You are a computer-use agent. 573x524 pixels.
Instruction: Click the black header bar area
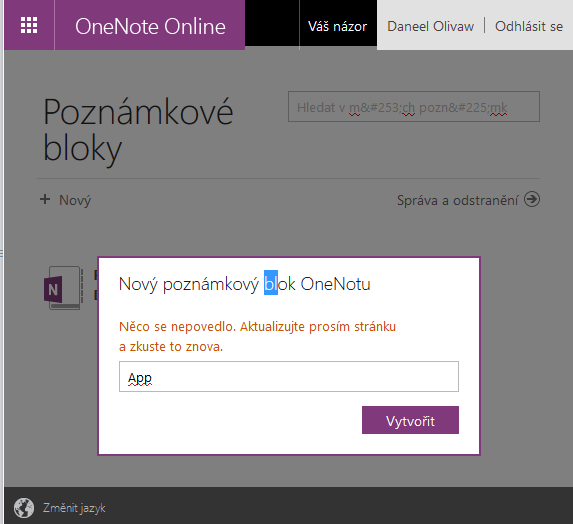[272, 25]
